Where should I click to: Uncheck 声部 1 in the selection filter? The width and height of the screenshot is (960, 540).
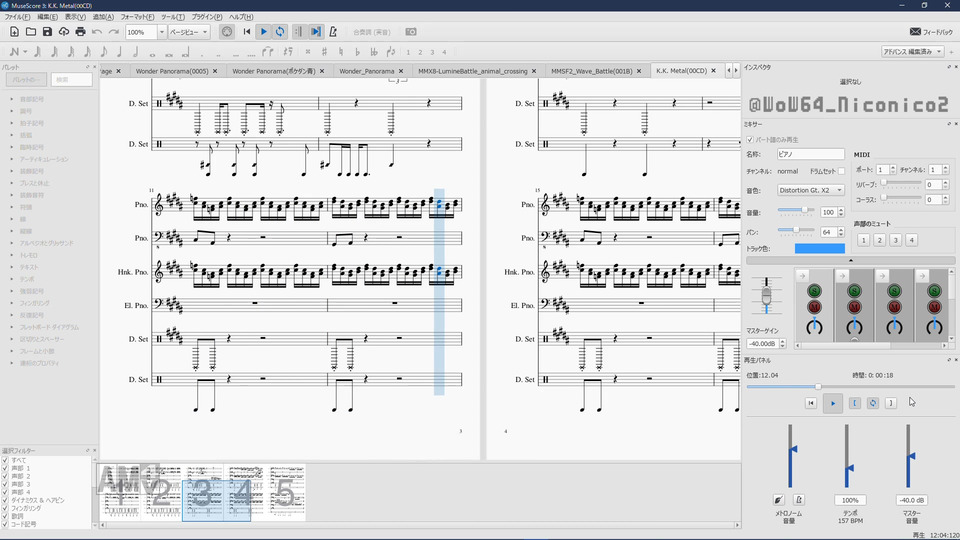pyautogui.click(x=6, y=468)
